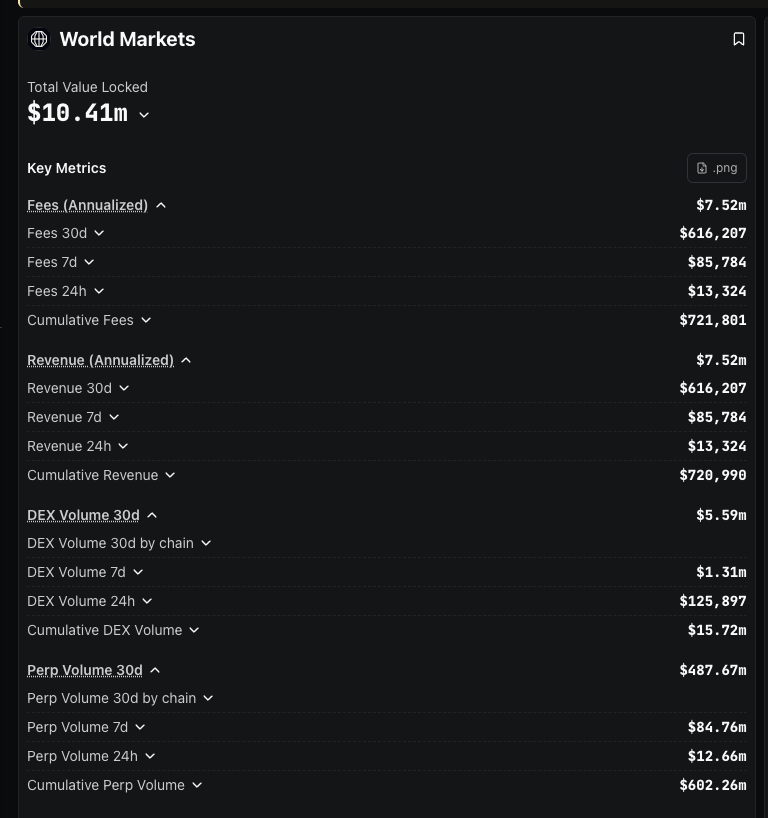Viewport: 768px width, 818px height.
Task: Expand the Total Value Locked chevron
Action: [x=144, y=115]
